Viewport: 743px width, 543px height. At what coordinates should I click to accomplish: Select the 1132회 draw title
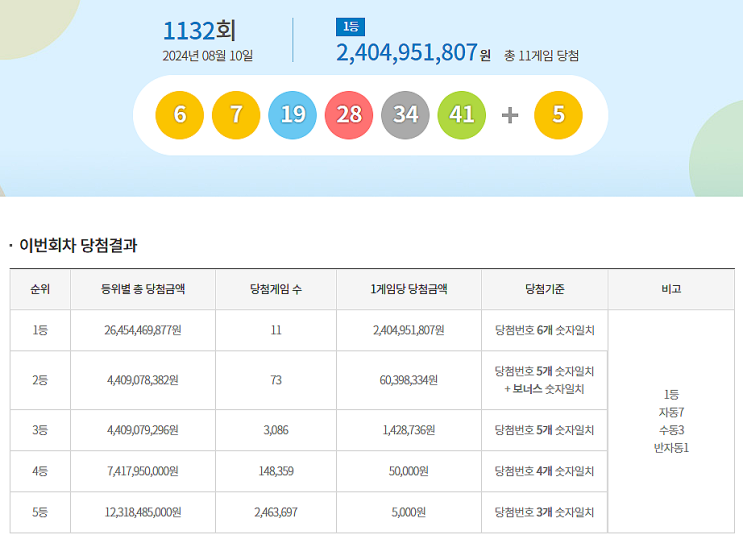coord(199,31)
